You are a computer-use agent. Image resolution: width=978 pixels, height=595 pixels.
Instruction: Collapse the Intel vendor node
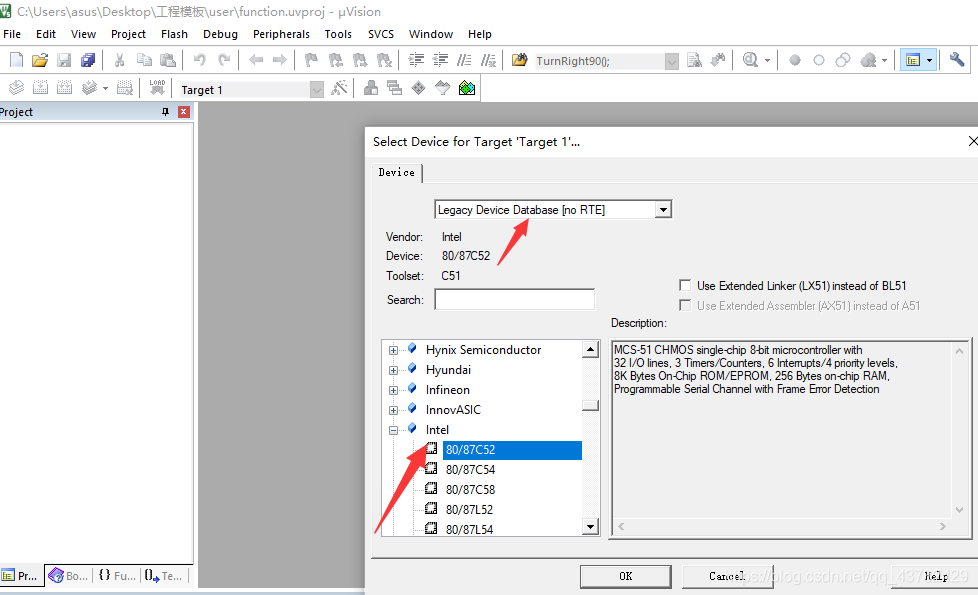393,430
